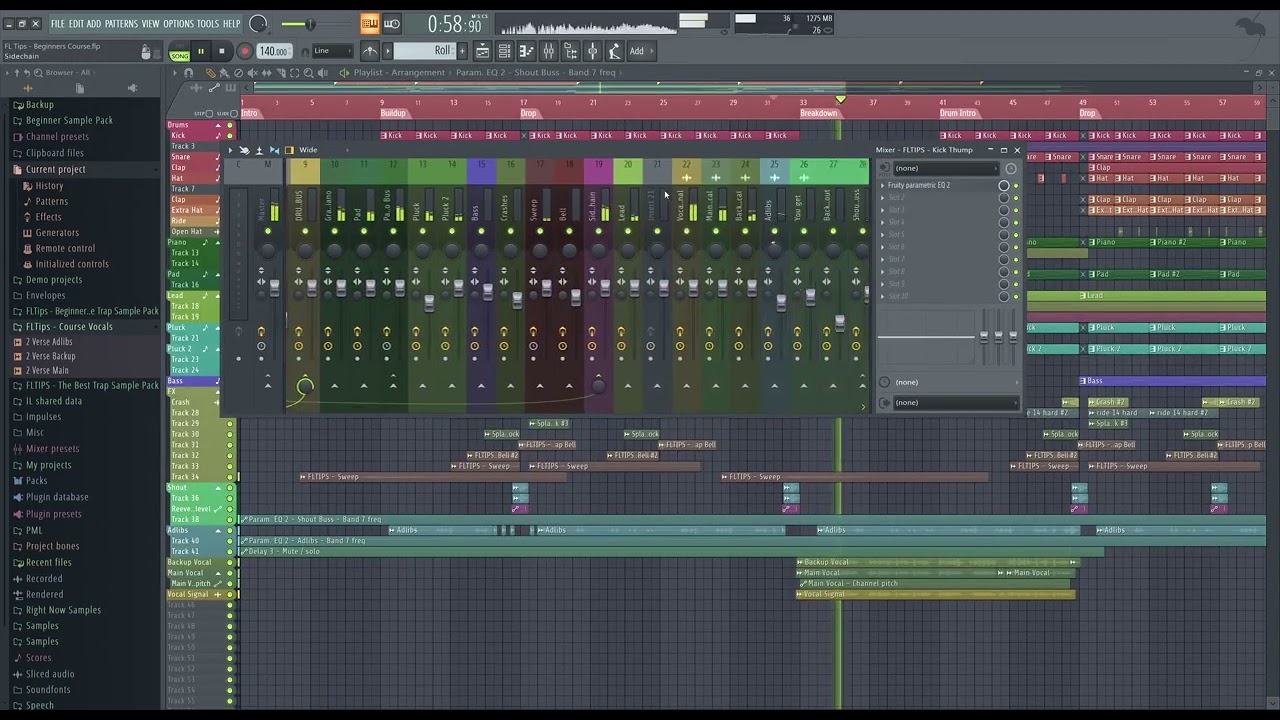
Task: Open Fruity parametric EQ 2 slot arrow menu
Action: (882, 186)
